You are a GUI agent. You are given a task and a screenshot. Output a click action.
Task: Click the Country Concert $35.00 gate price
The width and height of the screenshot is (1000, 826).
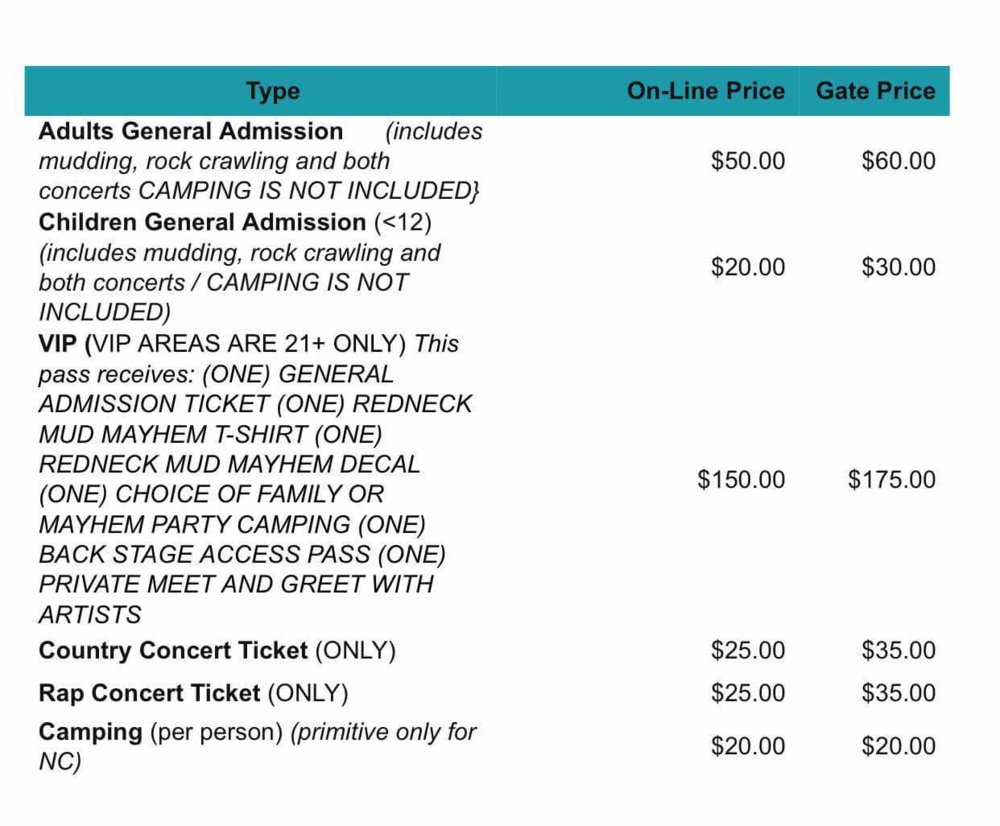point(899,650)
